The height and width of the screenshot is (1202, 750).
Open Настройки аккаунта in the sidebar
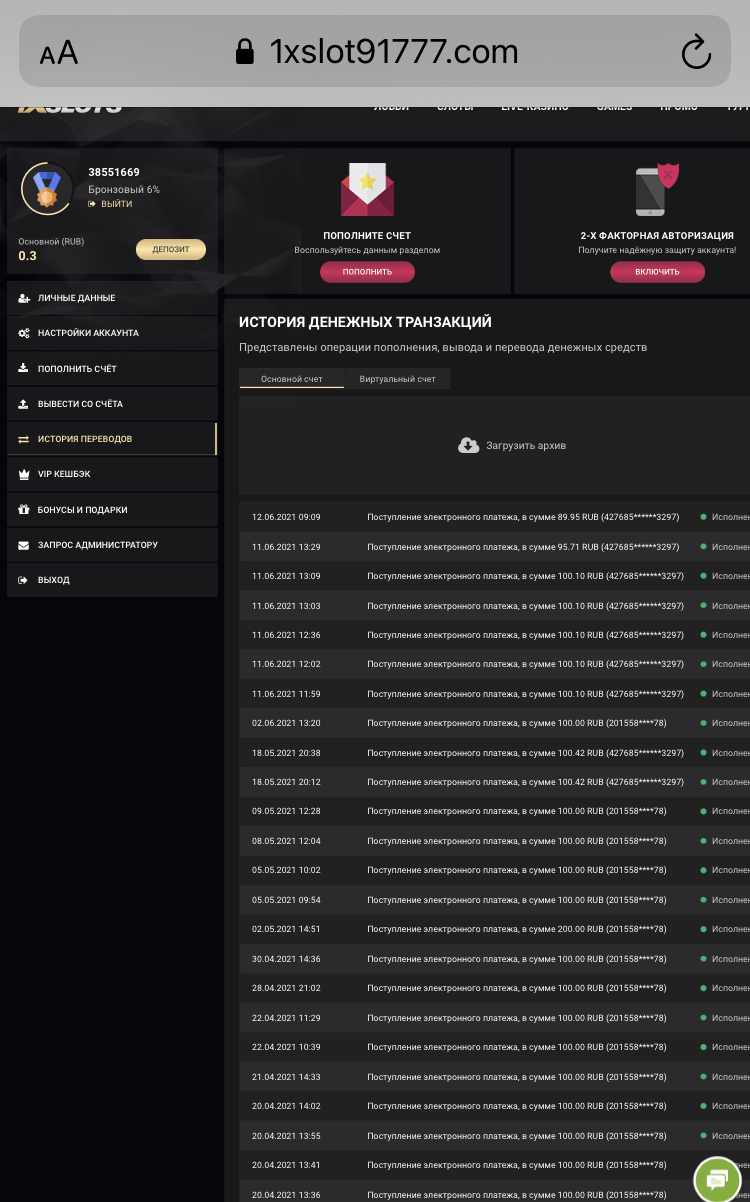coord(88,333)
